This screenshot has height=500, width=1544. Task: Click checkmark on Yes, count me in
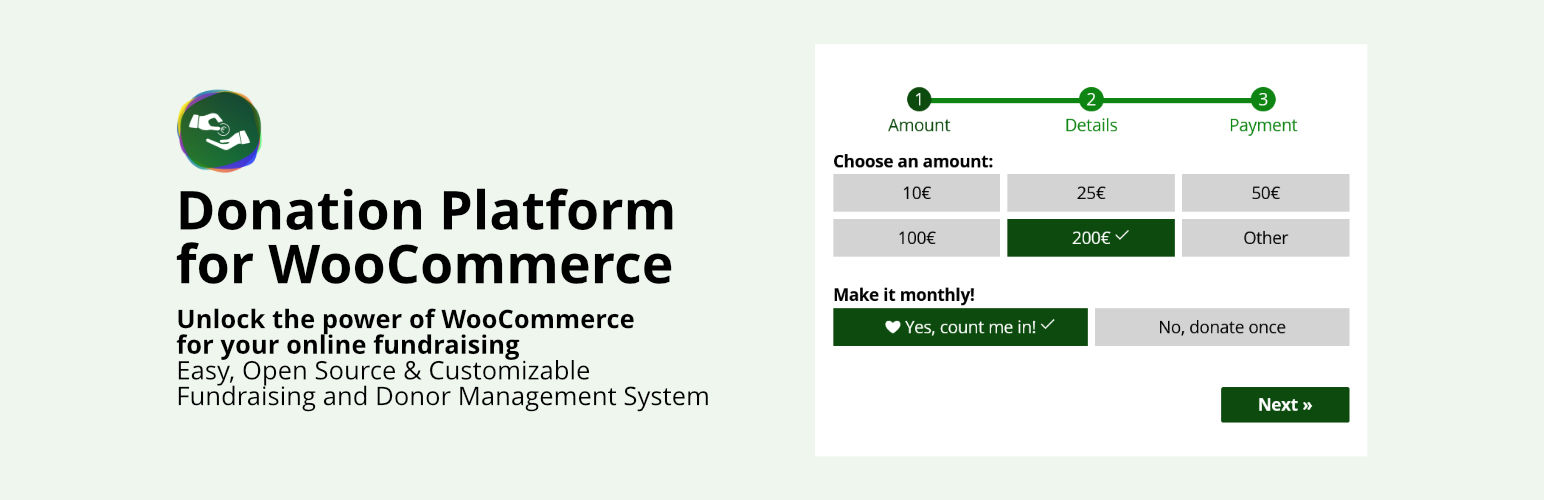(1047, 326)
